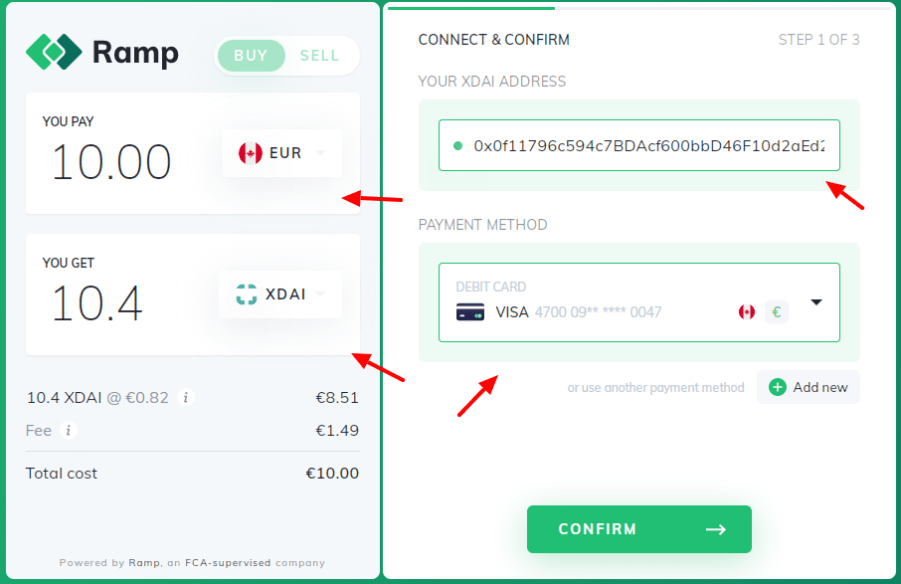Image resolution: width=901 pixels, height=584 pixels.
Task: Click the Canadian flag icon beside EUR
Action: click(x=251, y=153)
